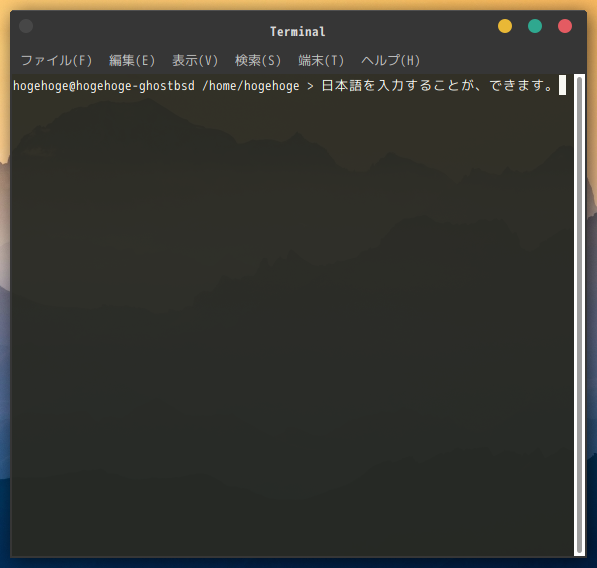597x568 pixels.
Task: Close Terminal with the red button
Action: coord(565,26)
